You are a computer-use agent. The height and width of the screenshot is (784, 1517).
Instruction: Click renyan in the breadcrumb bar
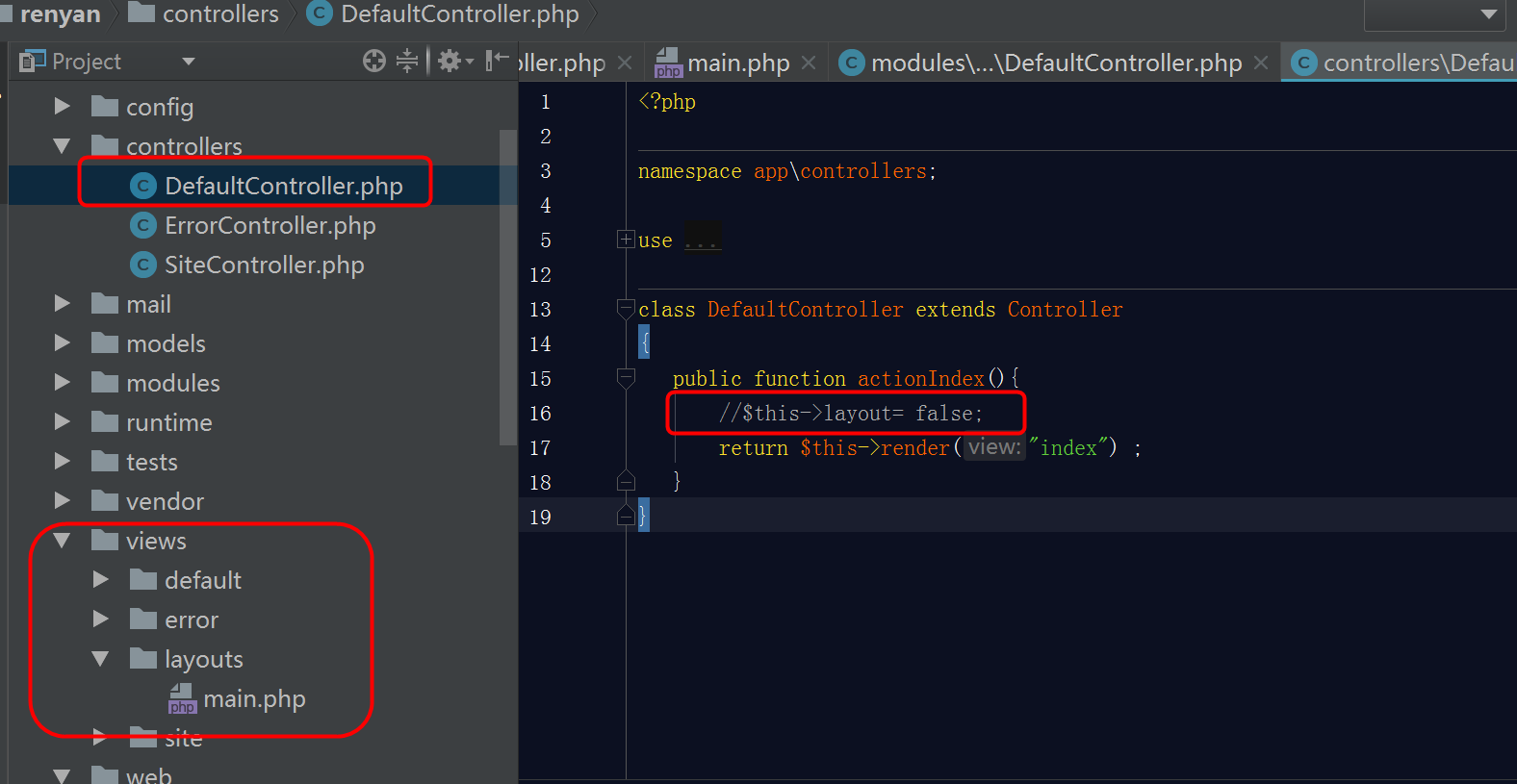60,14
